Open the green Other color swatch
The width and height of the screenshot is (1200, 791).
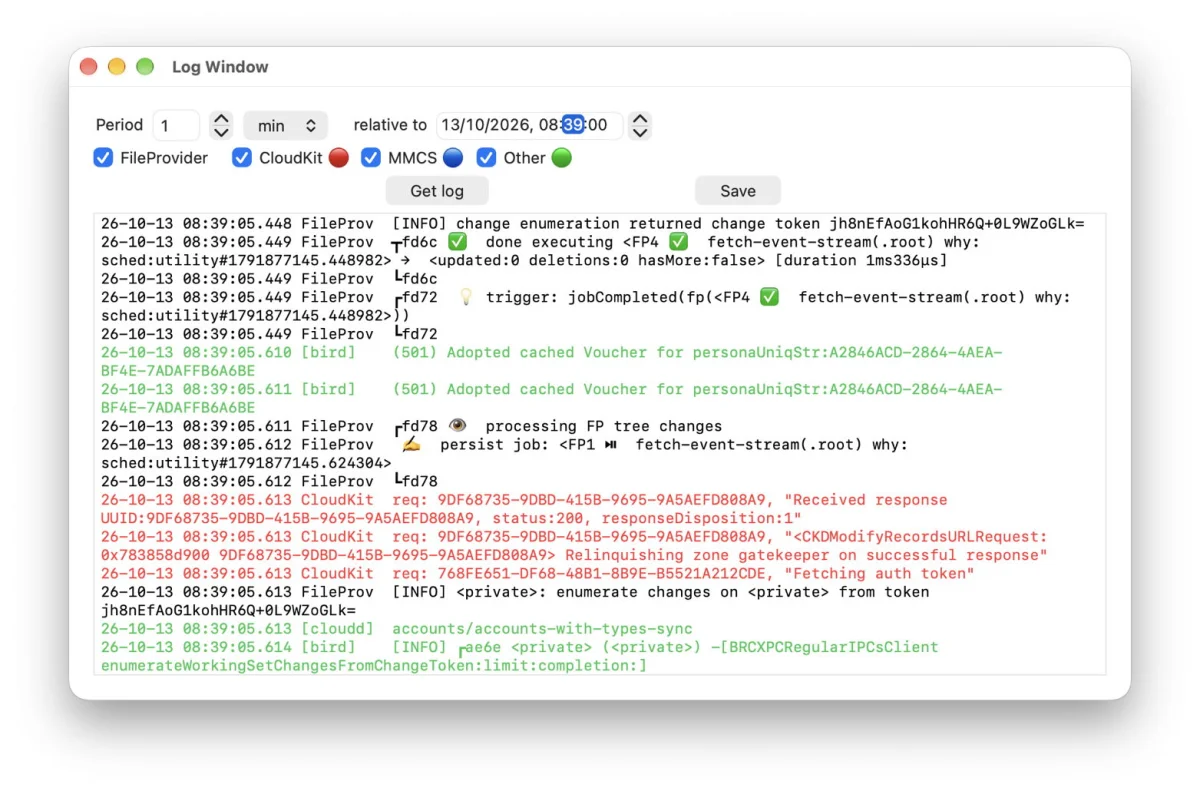coord(562,157)
